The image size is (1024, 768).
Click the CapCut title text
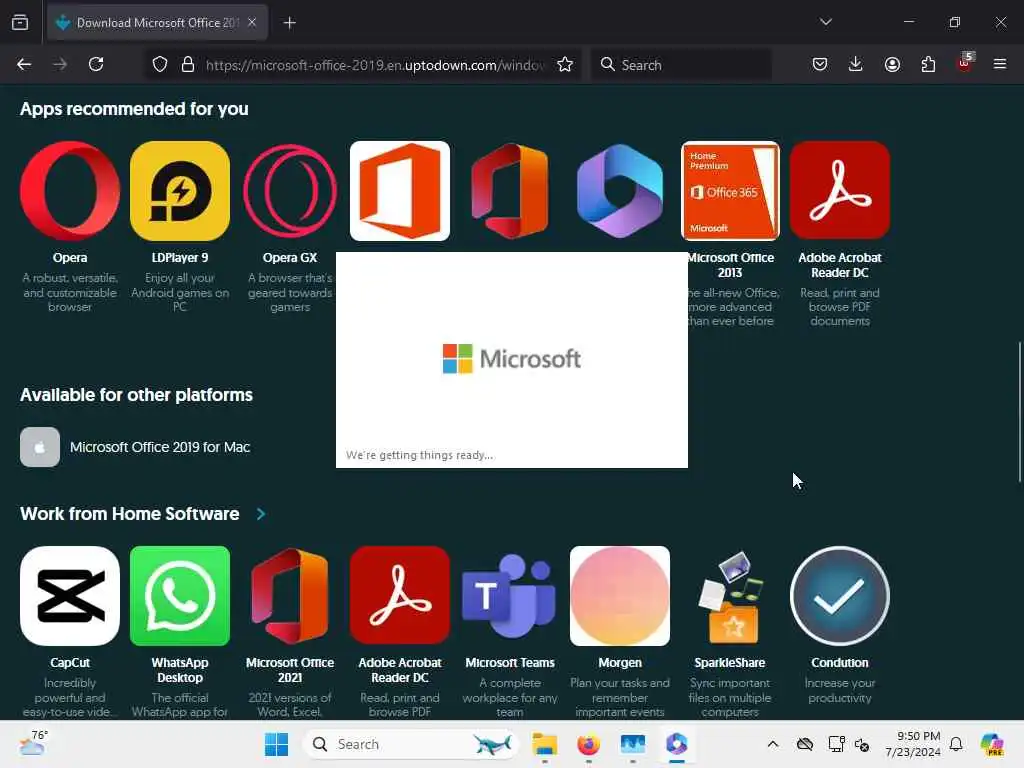(70, 663)
